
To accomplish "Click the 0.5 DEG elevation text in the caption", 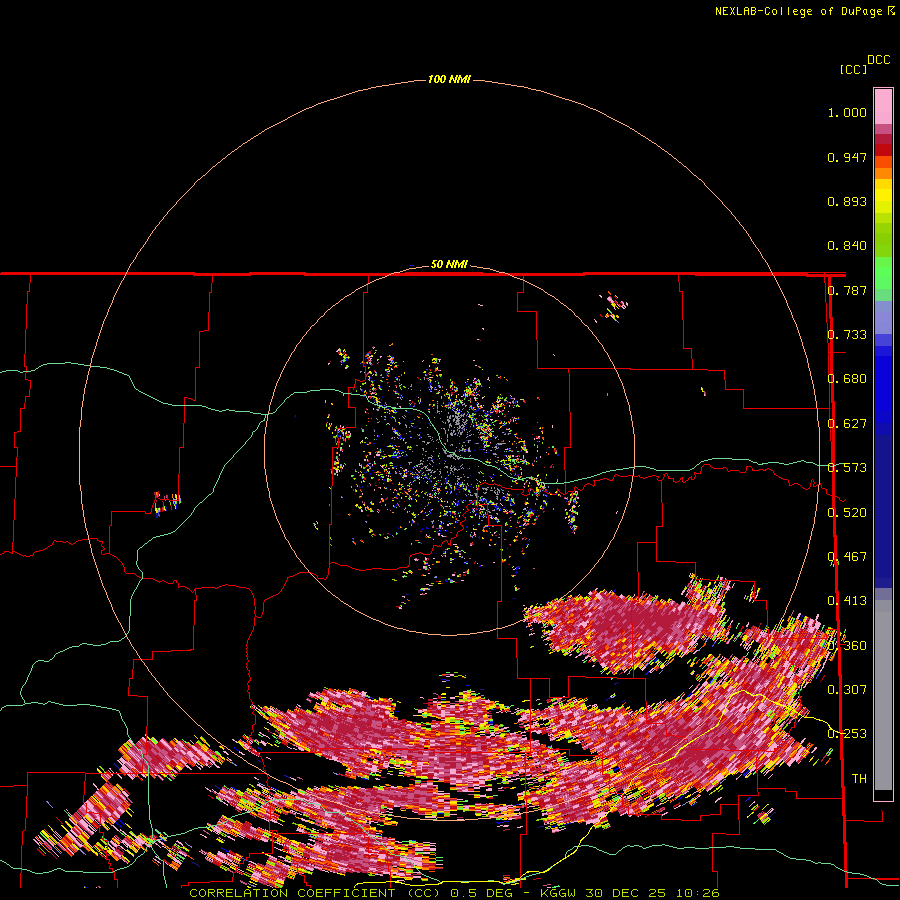I will 481,893.
